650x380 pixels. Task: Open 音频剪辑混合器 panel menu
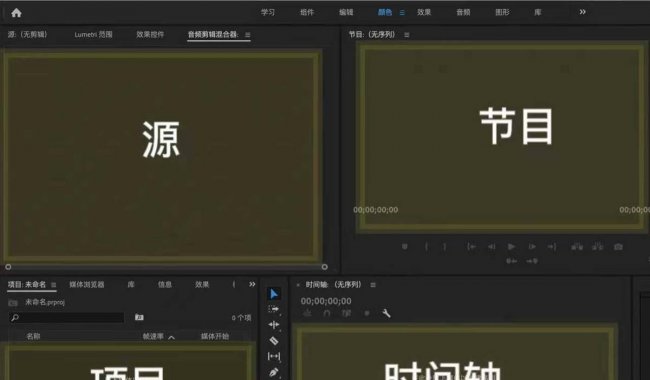point(247,35)
